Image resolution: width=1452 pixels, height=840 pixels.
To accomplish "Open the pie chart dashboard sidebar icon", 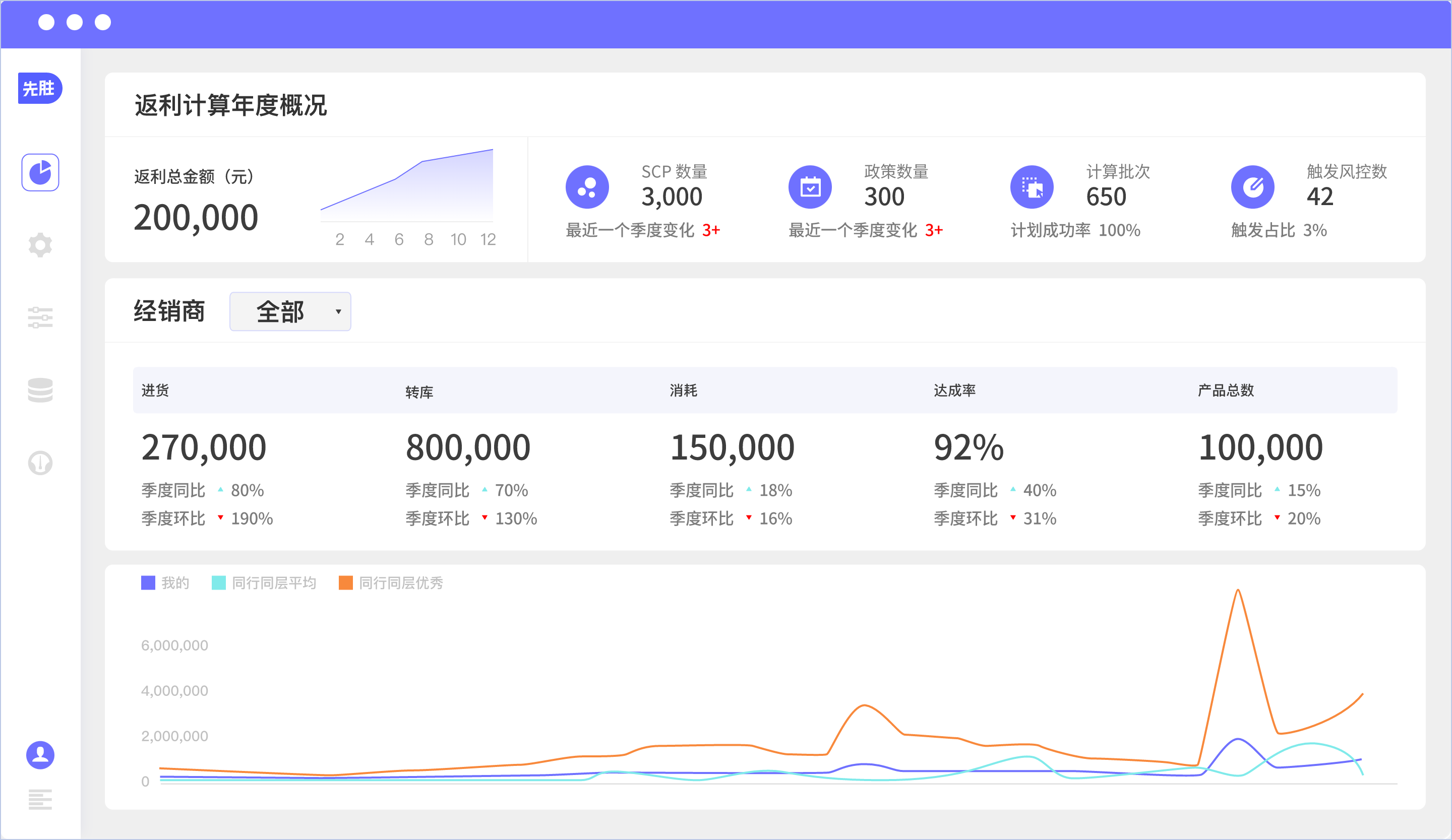I will 40,172.
